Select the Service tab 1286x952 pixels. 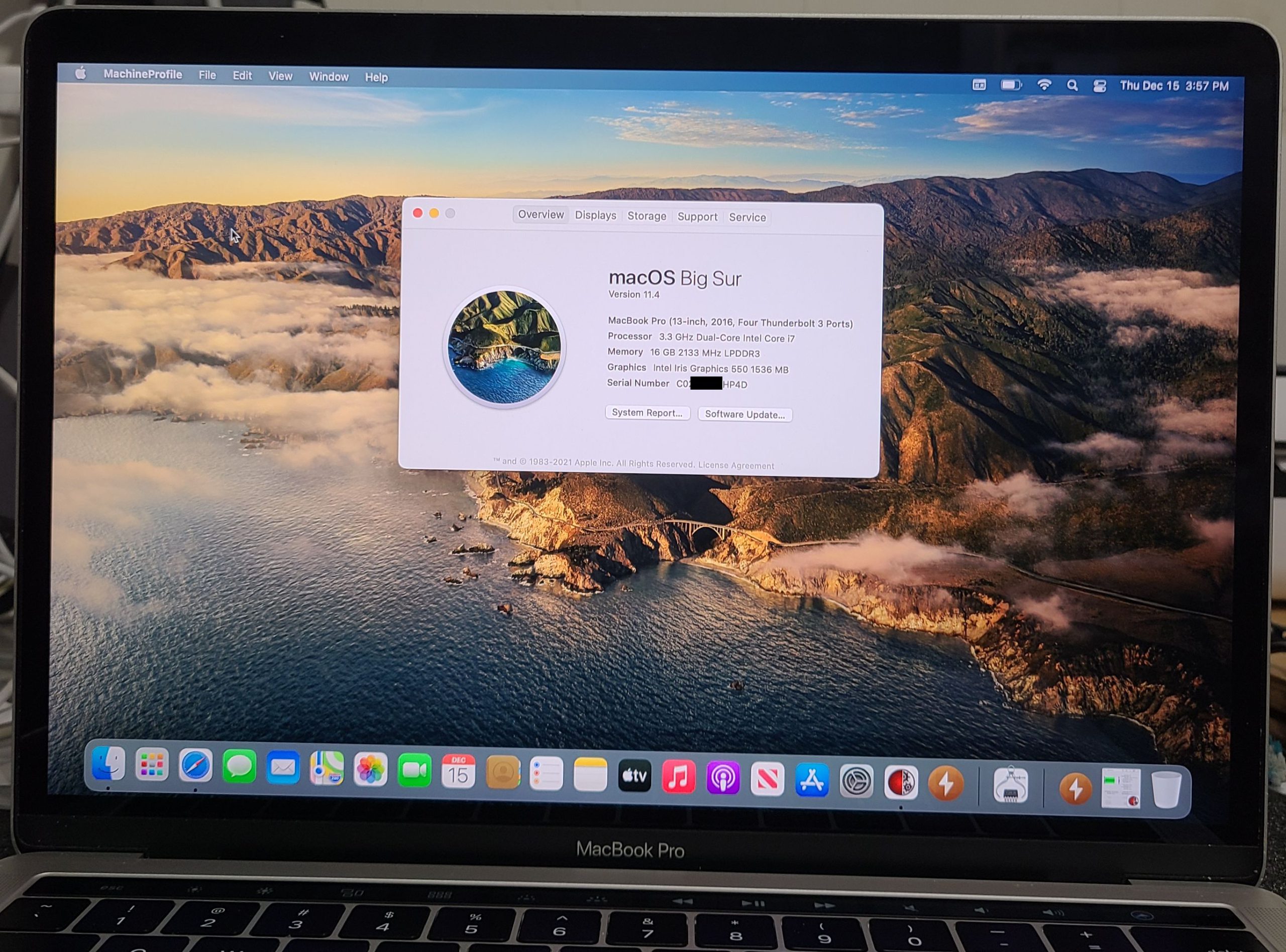(x=747, y=217)
